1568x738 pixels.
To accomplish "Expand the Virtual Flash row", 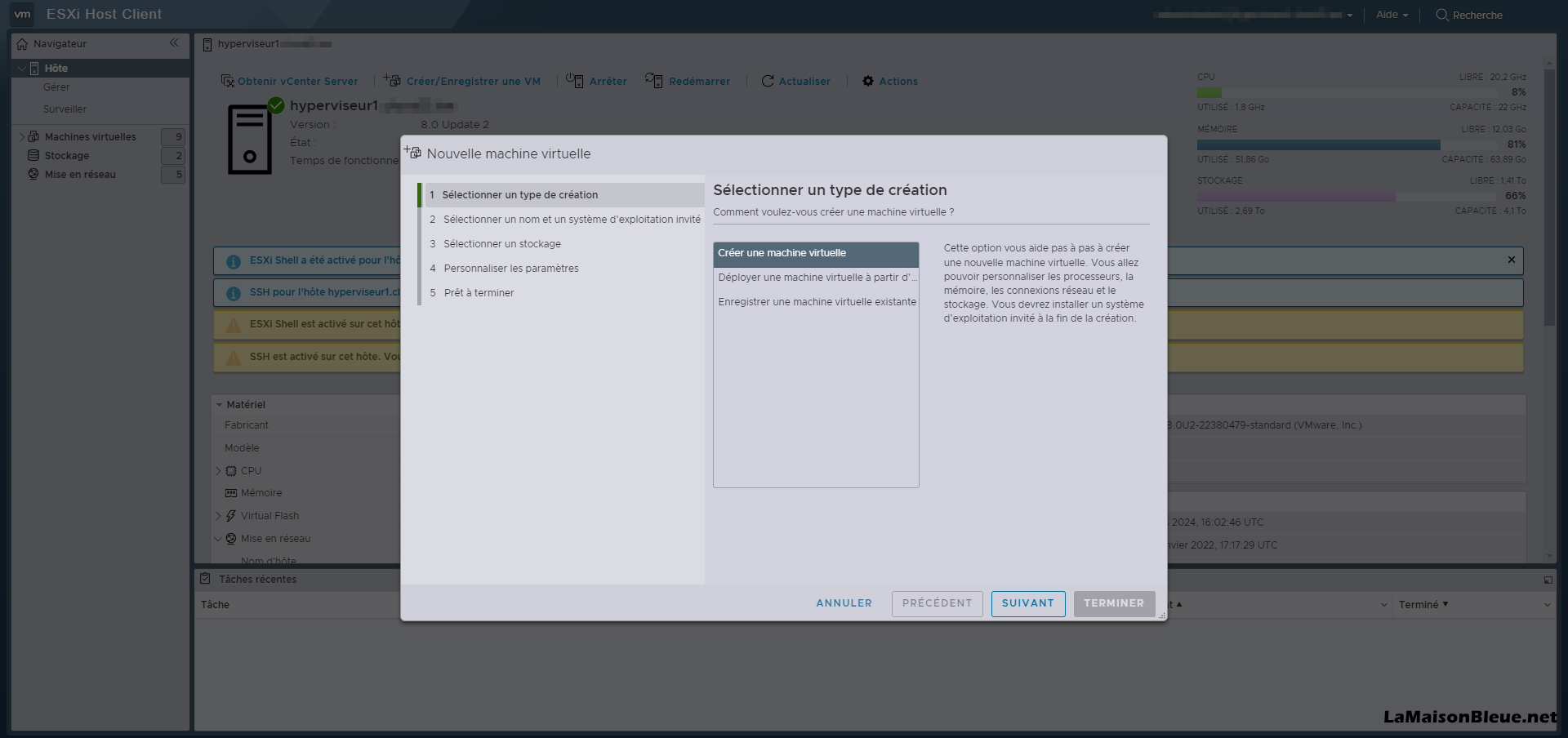I will (218, 516).
